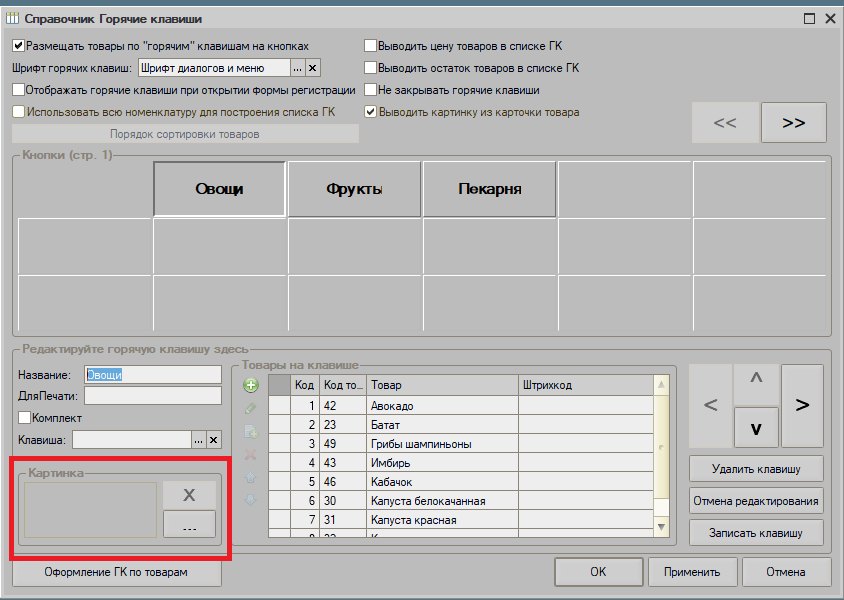Move the key right with the > button

pyautogui.click(x=802, y=405)
